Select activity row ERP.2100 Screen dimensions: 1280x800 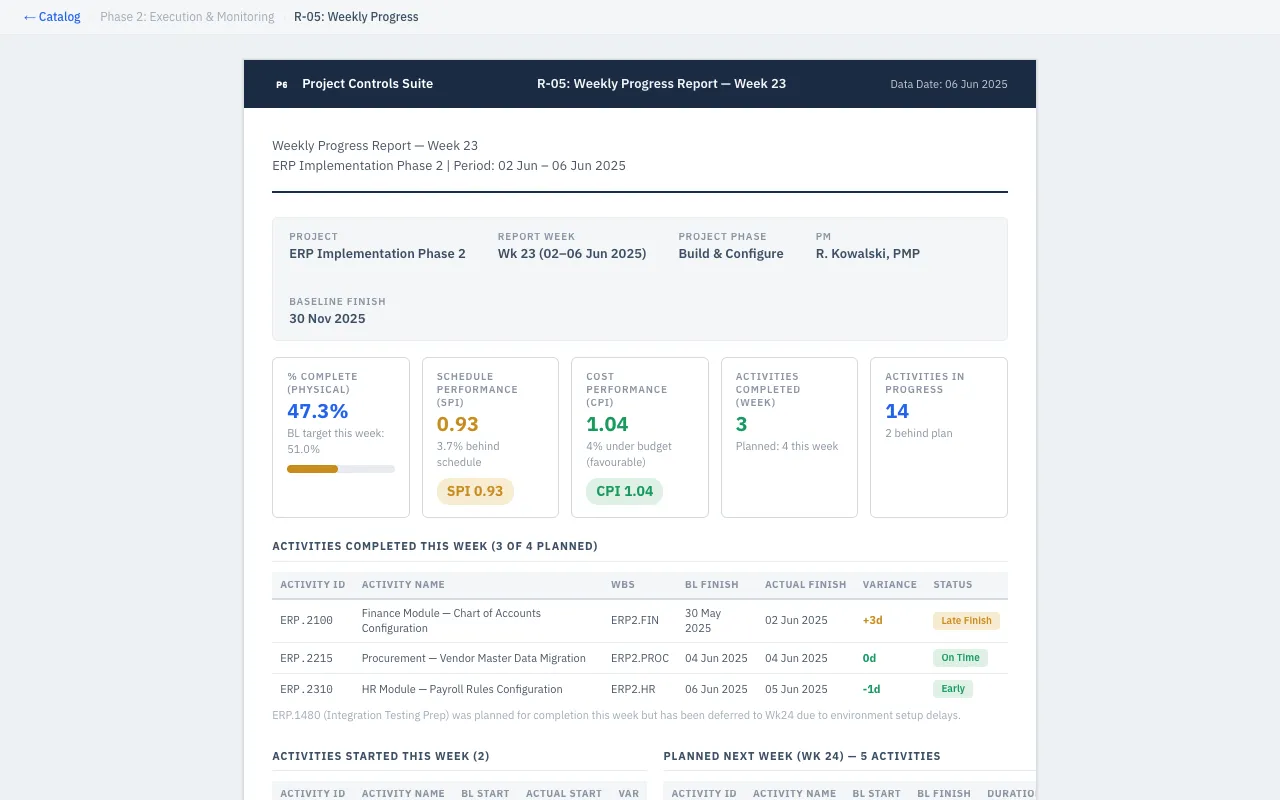(306, 621)
